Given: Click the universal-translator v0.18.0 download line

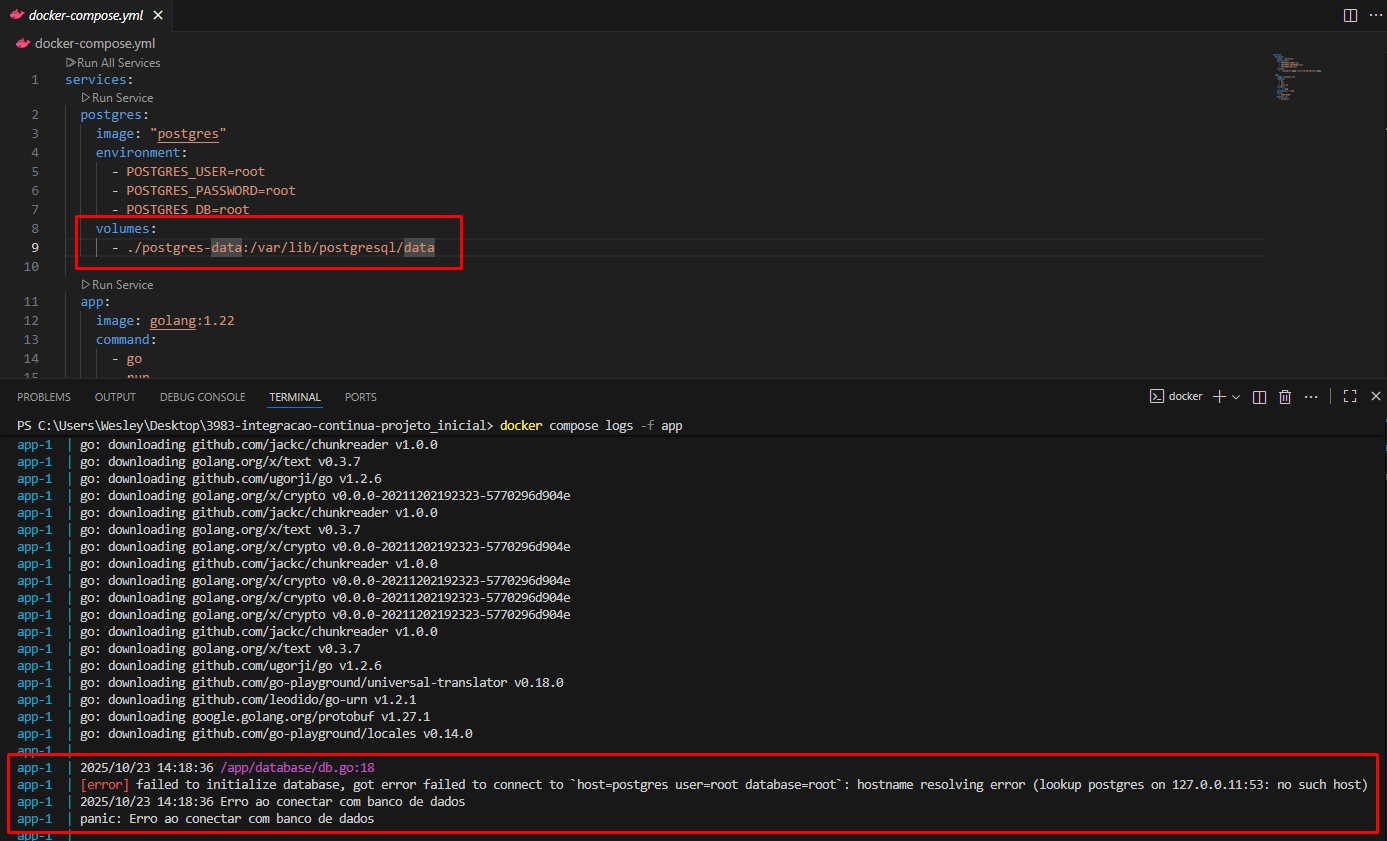Looking at the screenshot, I should click(x=322, y=682).
